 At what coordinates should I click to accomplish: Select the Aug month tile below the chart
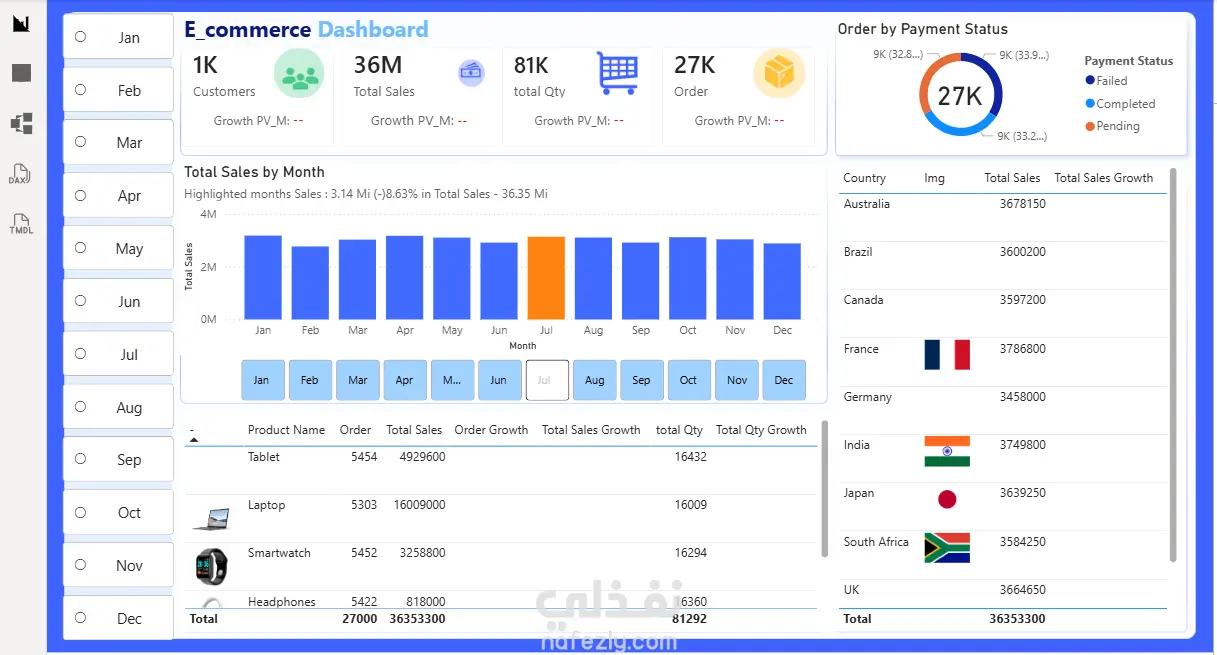[594, 380]
